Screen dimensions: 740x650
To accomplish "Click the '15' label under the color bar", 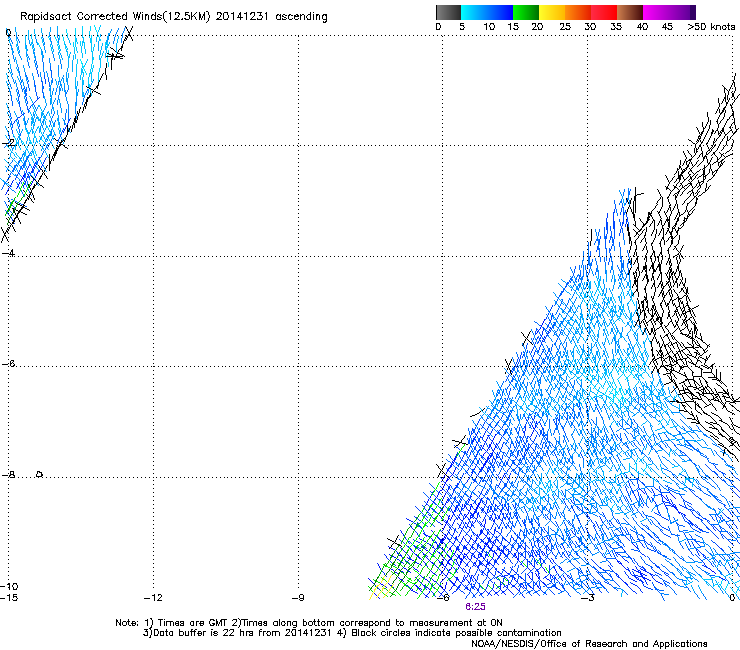I will (513, 27).
